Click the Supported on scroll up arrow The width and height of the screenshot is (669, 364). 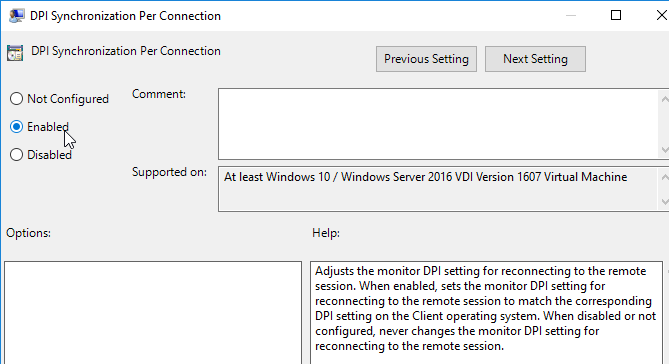pos(664,177)
